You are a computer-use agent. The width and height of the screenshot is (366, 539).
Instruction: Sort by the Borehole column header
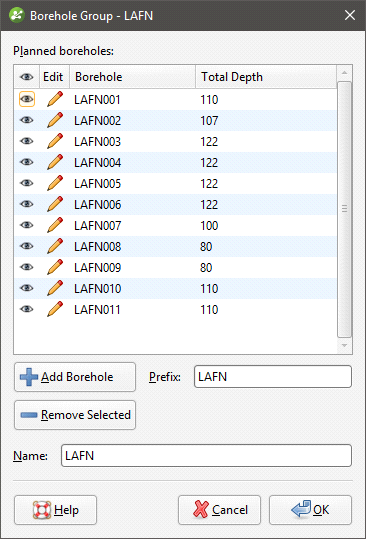pyautogui.click(x=133, y=77)
